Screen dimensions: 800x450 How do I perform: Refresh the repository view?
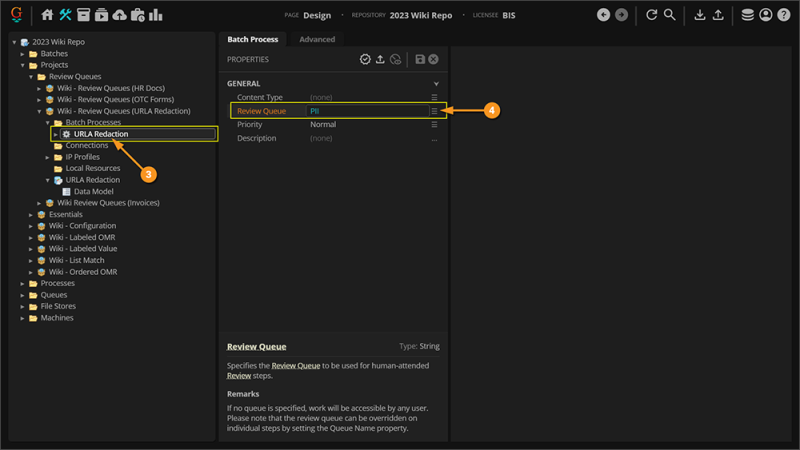(x=652, y=15)
